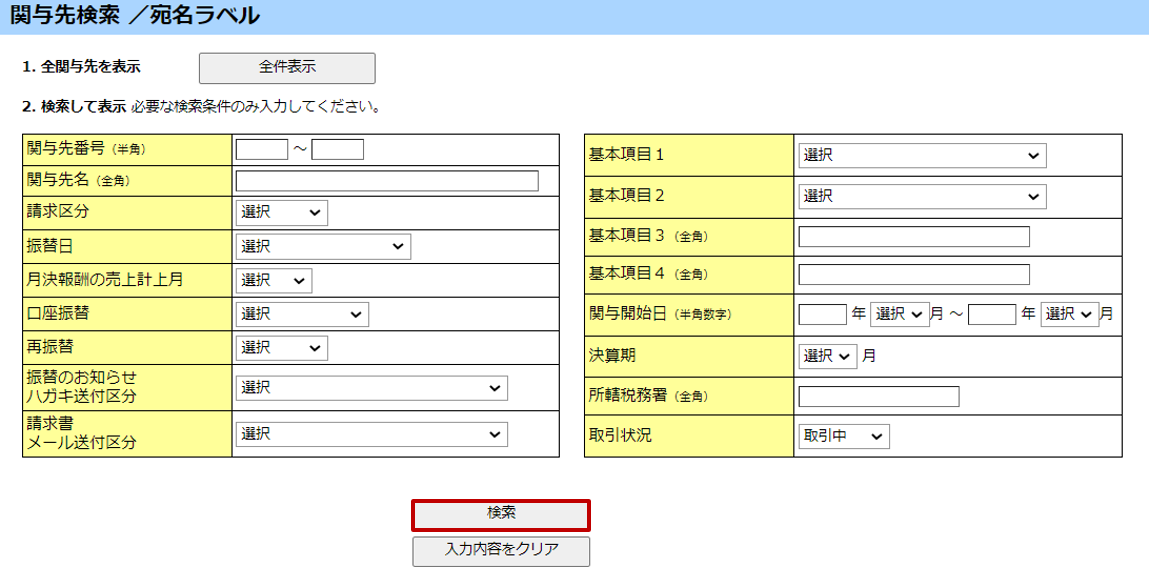Change 取引状況 dropdown showing 取引中
1149x586 pixels.
843,437
